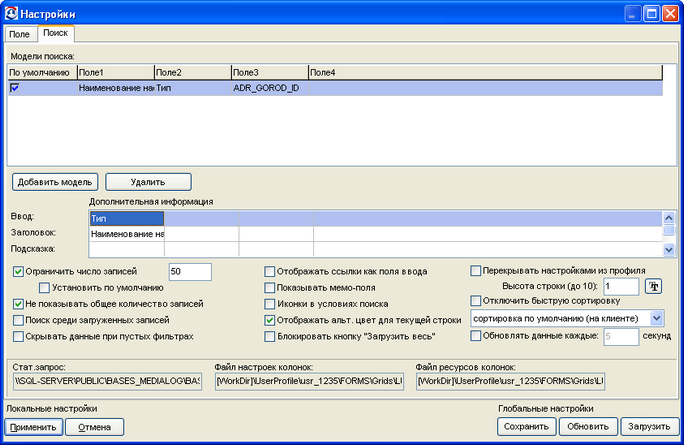Toggle the По умолчанию checkbox in model row
This screenshot has height=445, width=684.
tap(15, 88)
